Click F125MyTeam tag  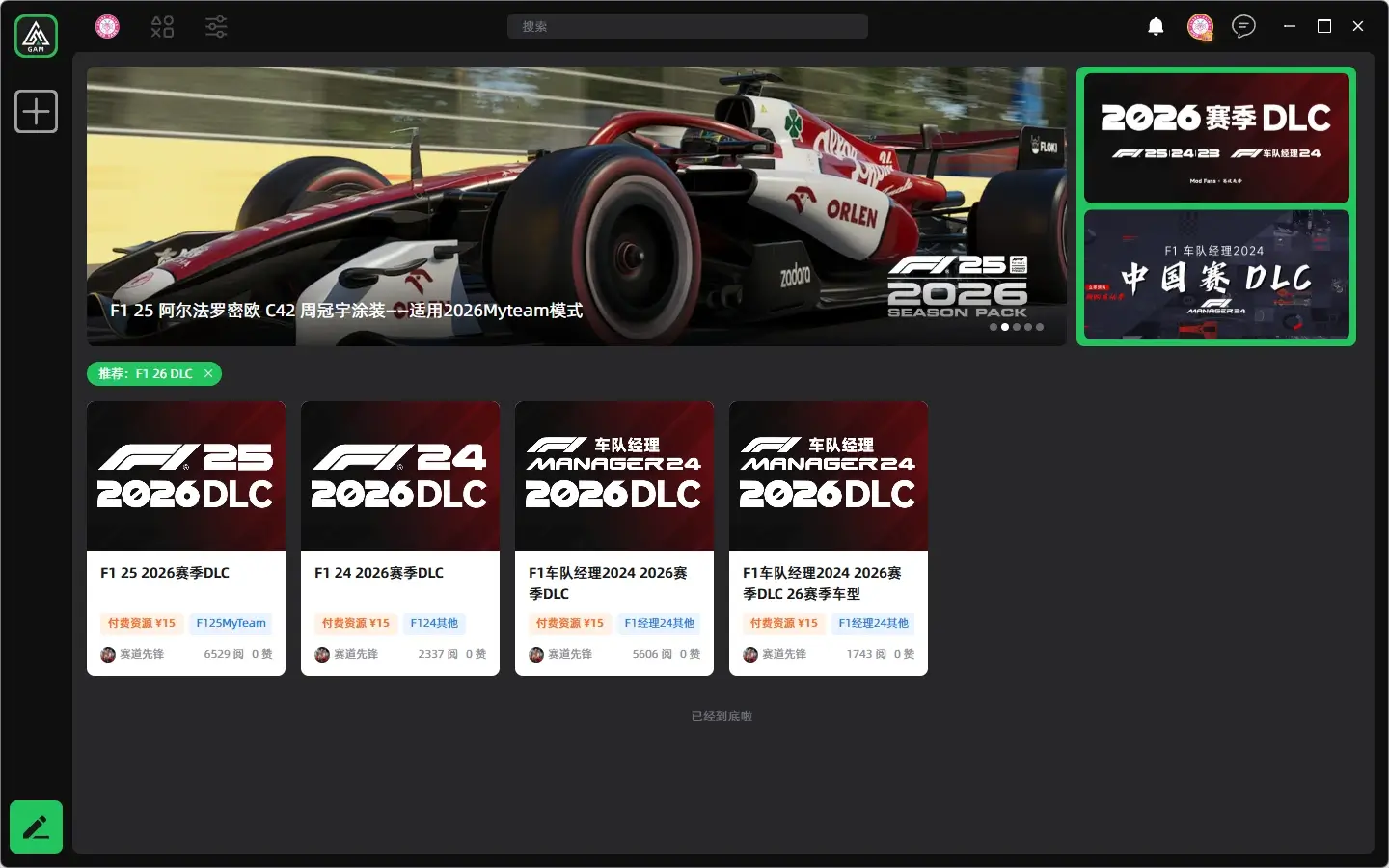point(231,623)
